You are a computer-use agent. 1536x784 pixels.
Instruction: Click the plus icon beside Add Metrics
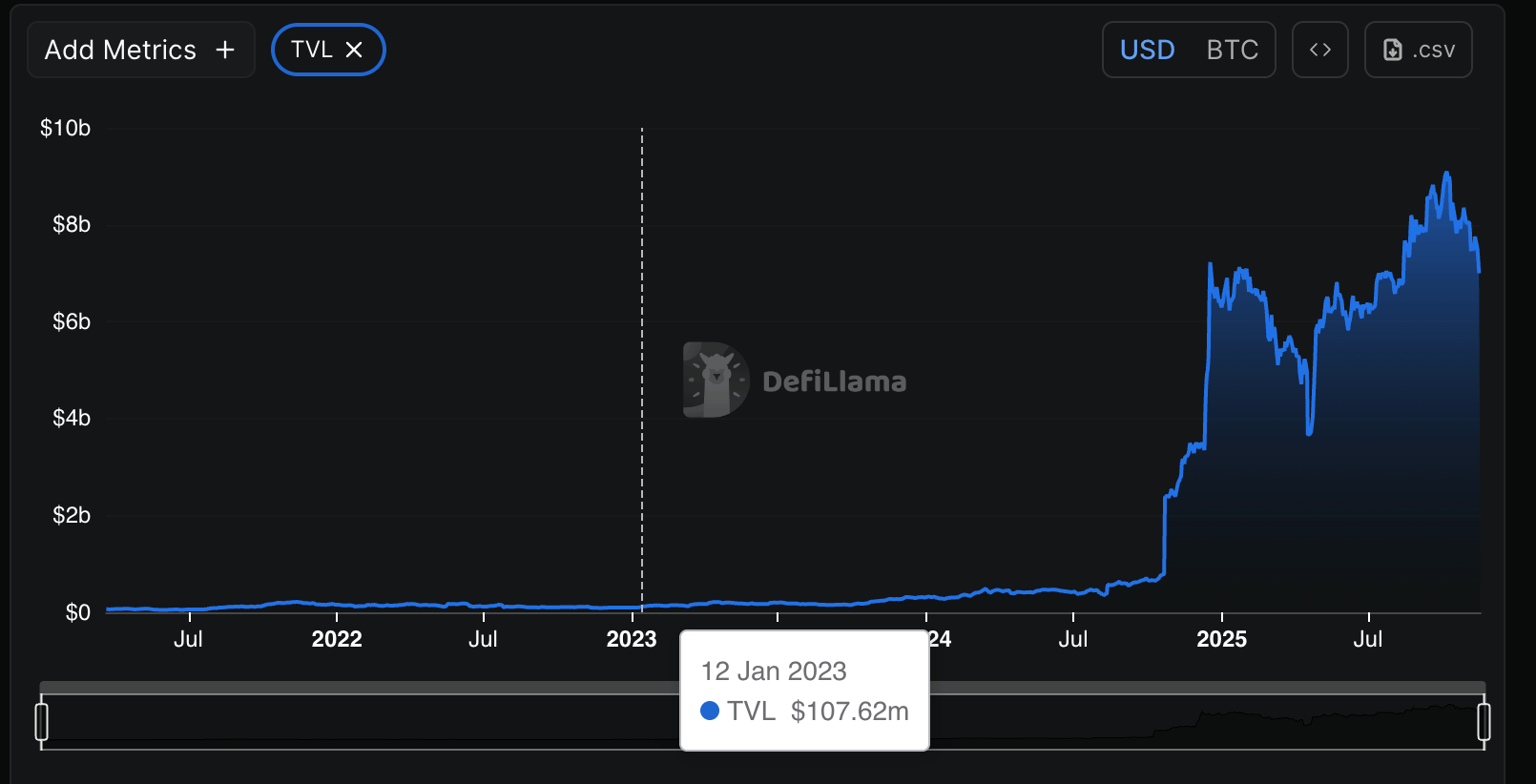(225, 50)
